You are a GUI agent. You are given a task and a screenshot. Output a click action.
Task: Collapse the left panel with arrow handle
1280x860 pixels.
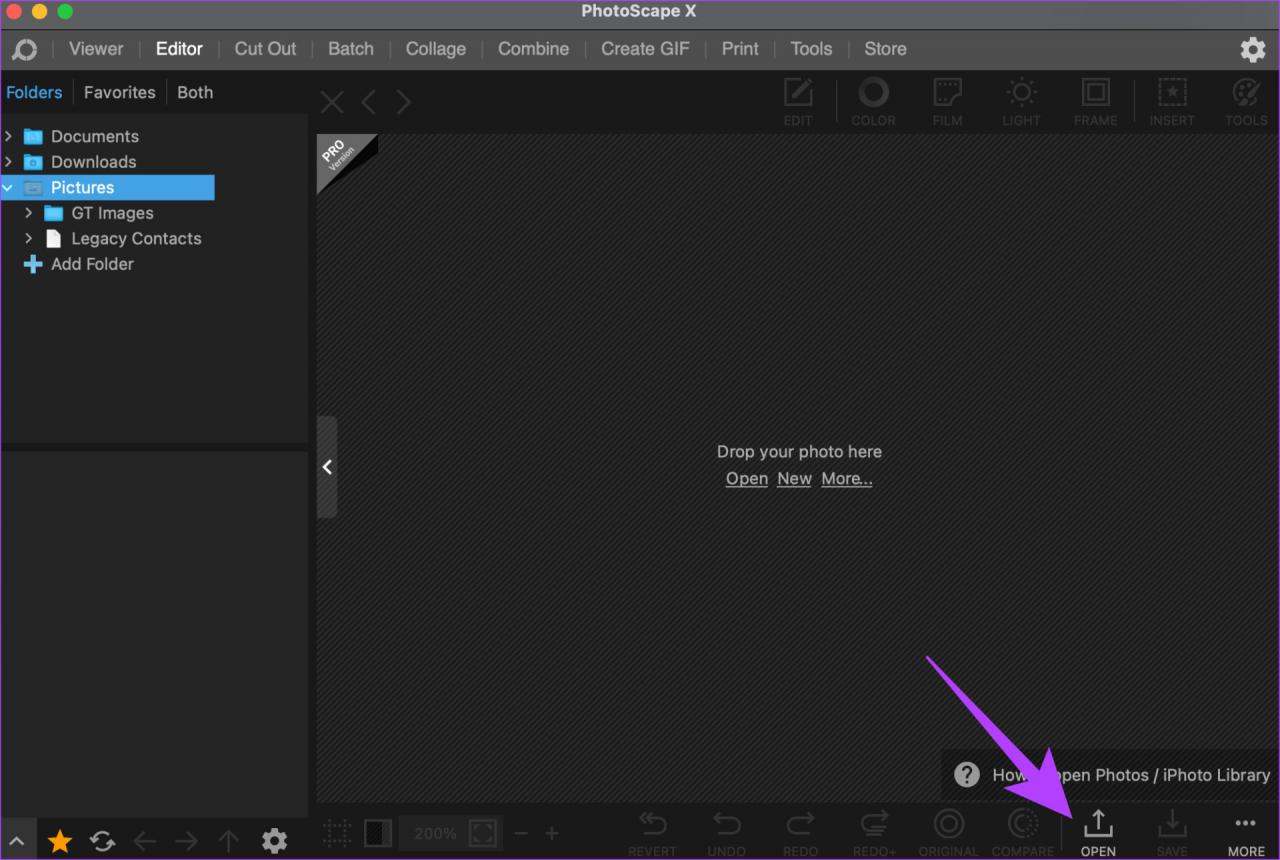point(327,467)
